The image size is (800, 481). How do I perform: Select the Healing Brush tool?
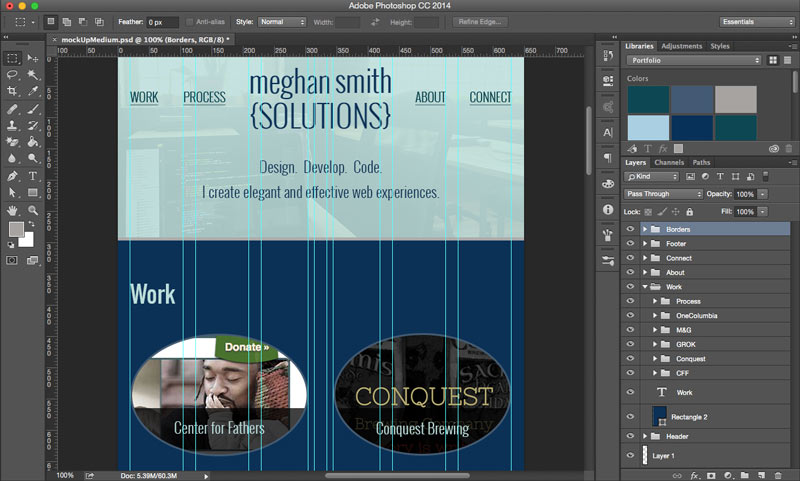pyautogui.click(x=12, y=109)
